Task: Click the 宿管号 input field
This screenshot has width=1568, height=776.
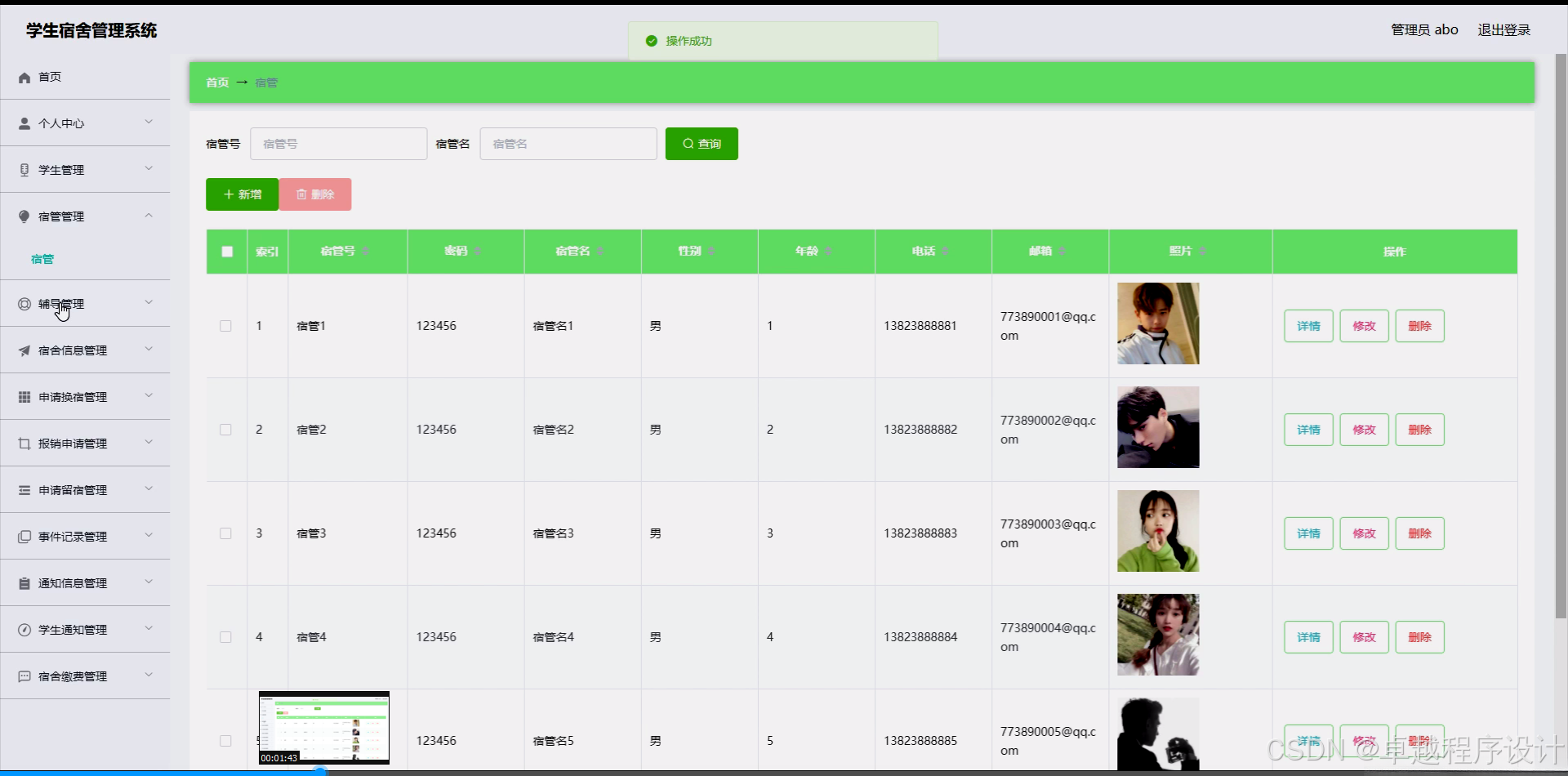Action: tap(338, 143)
